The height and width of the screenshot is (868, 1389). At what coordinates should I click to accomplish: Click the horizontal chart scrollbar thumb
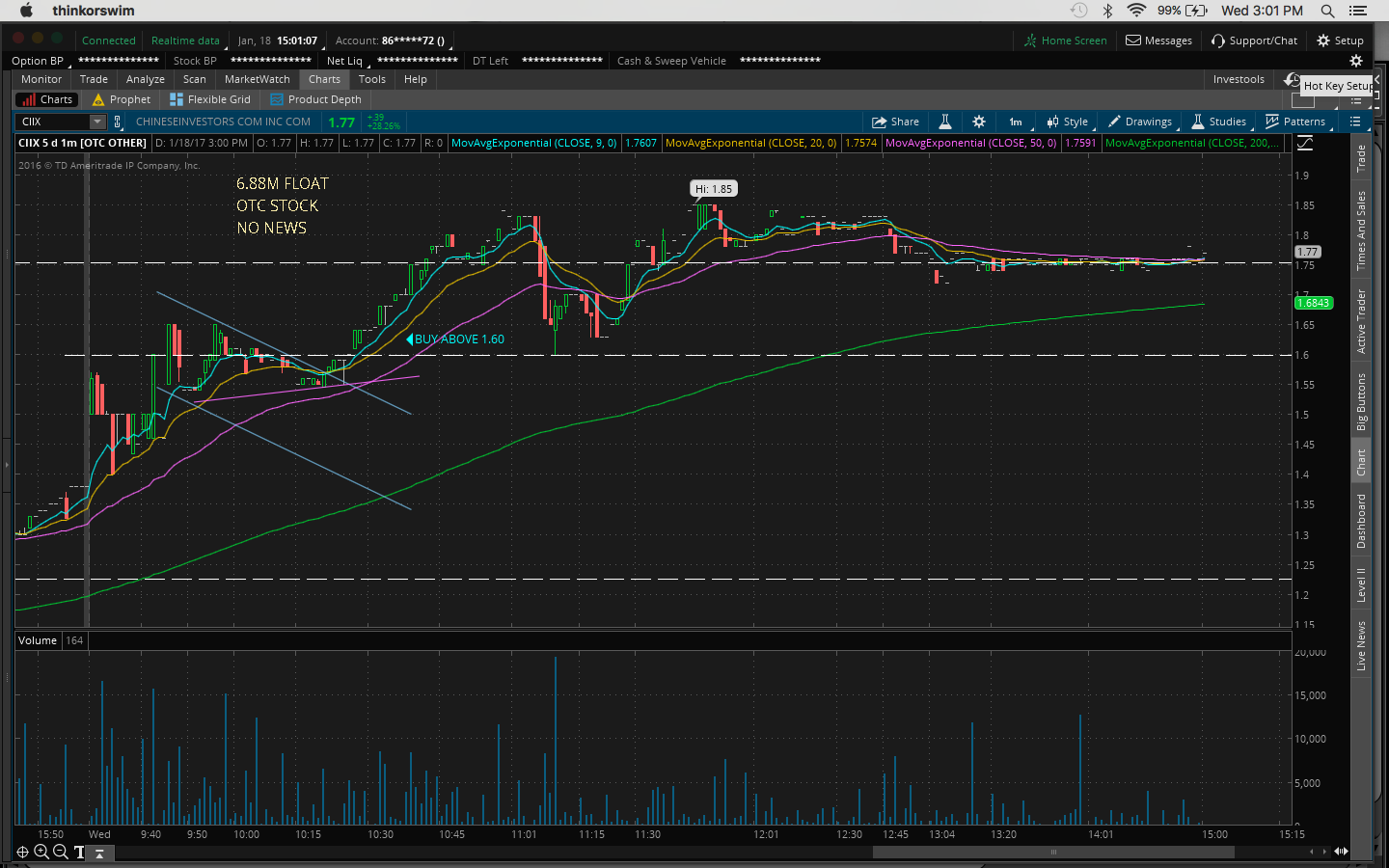click(x=1053, y=852)
